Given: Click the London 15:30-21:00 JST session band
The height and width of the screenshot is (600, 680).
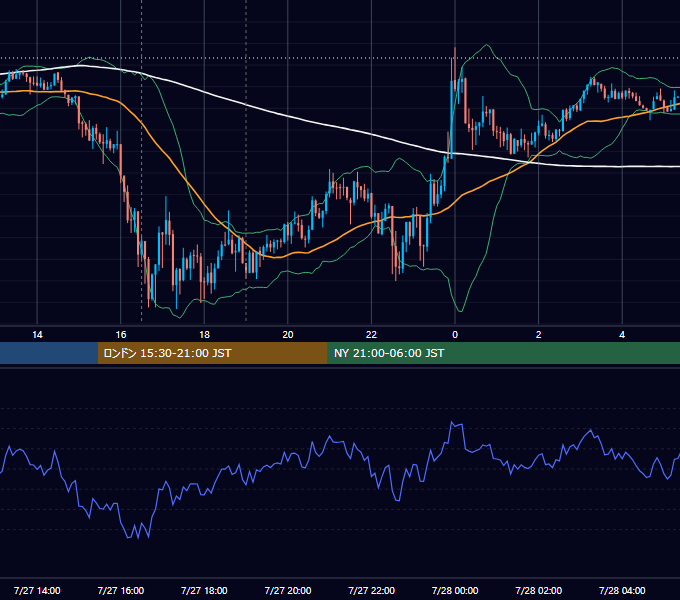Looking at the screenshot, I should click(212, 353).
